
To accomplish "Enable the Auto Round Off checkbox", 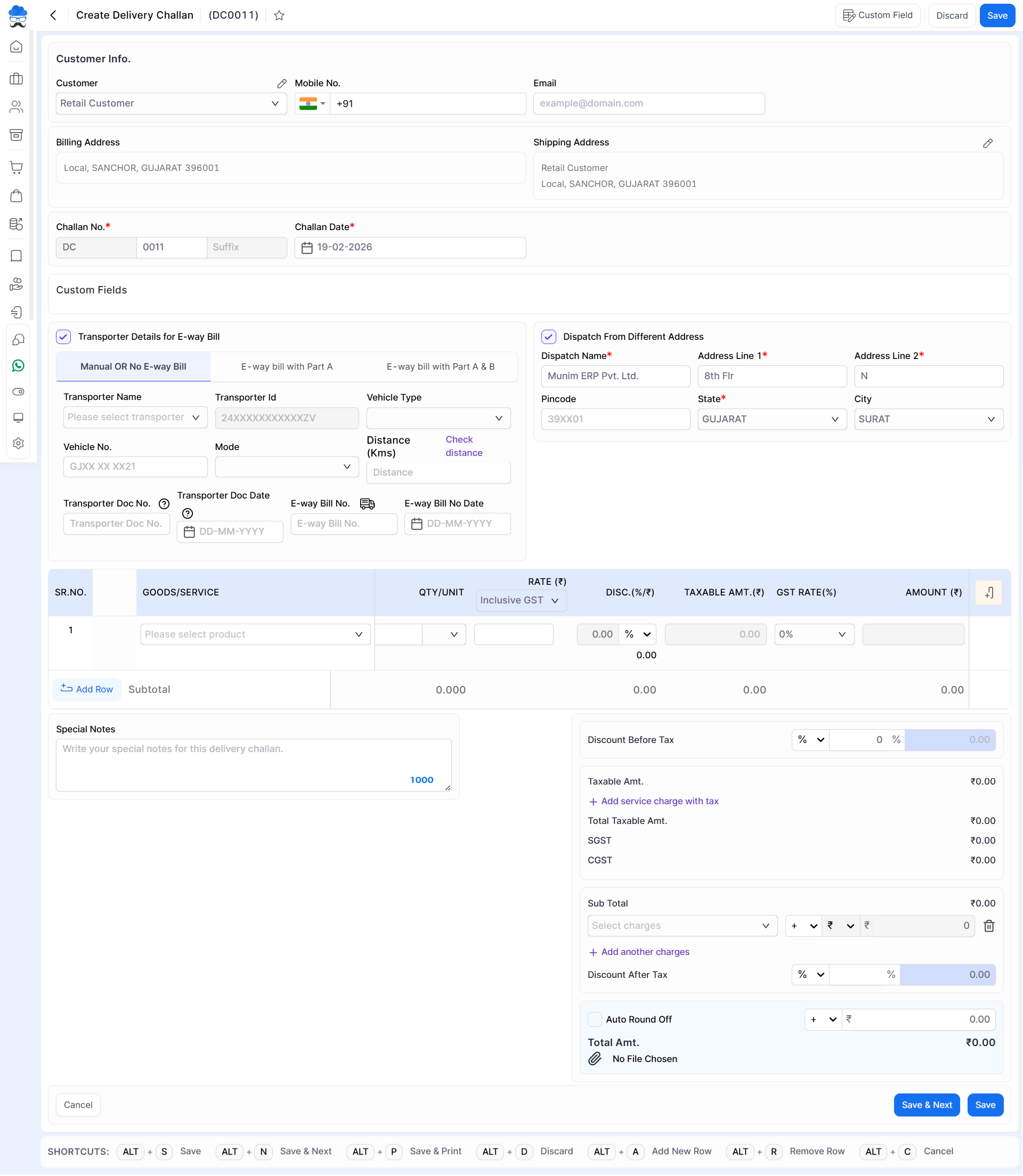I will pos(594,1019).
